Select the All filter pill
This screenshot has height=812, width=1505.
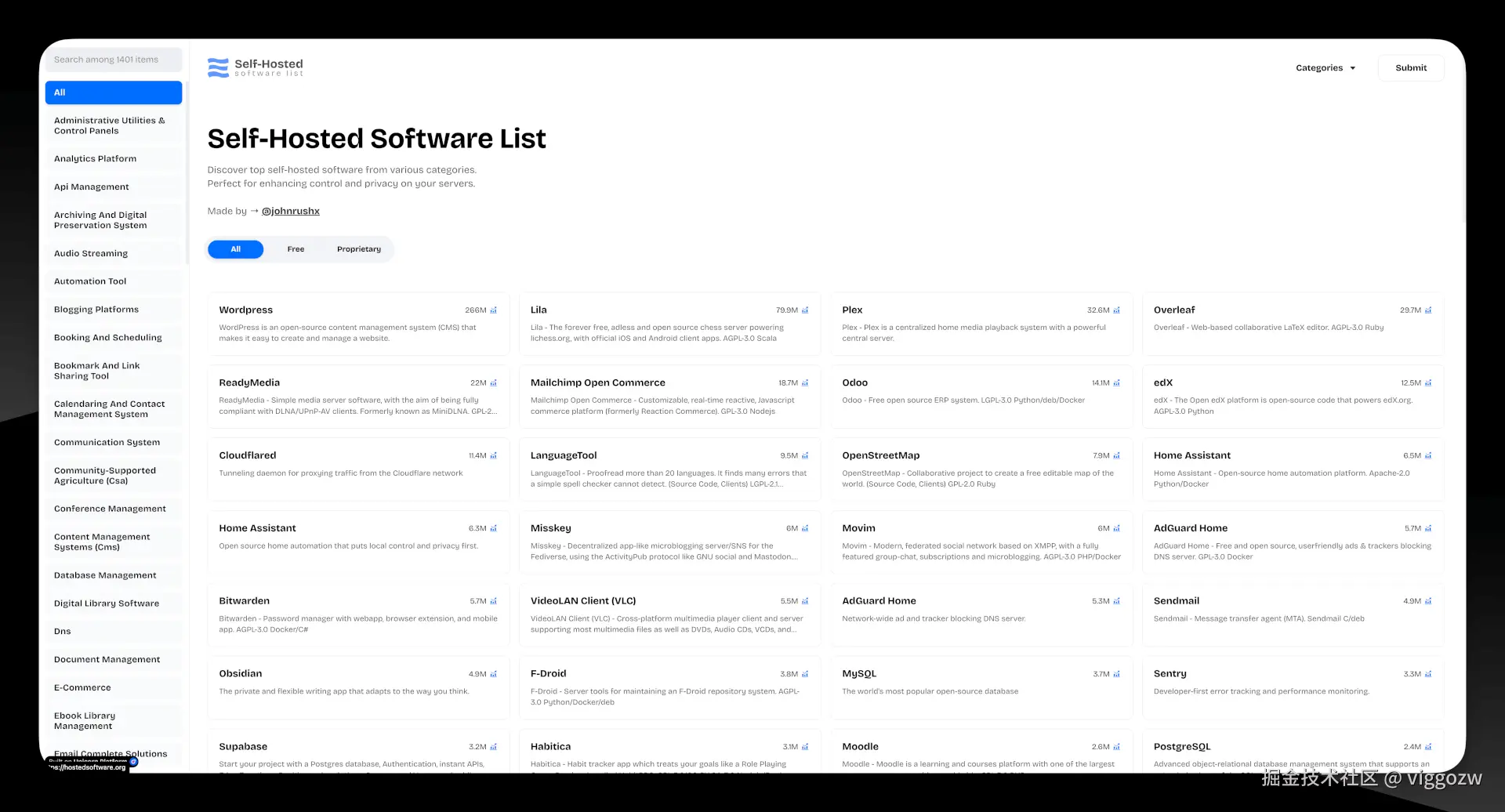[x=235, y=248]
